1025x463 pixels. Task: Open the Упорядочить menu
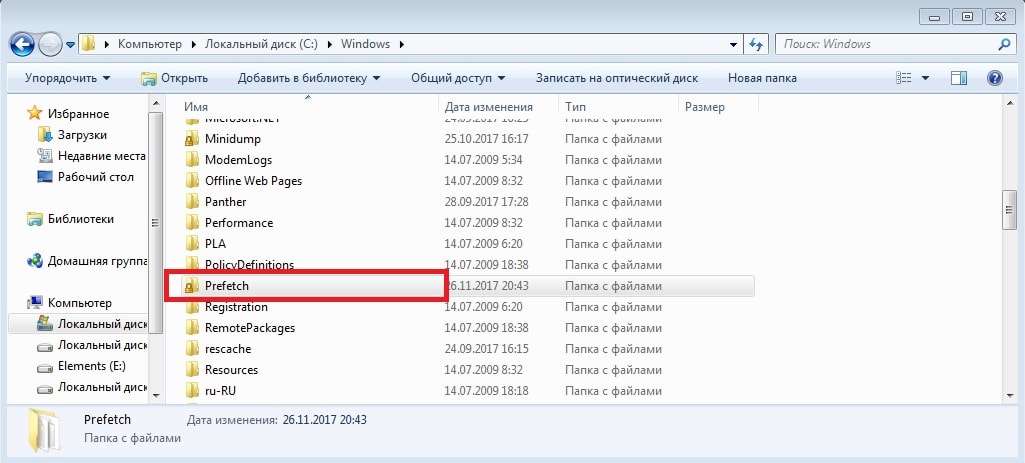click(67, 78)
